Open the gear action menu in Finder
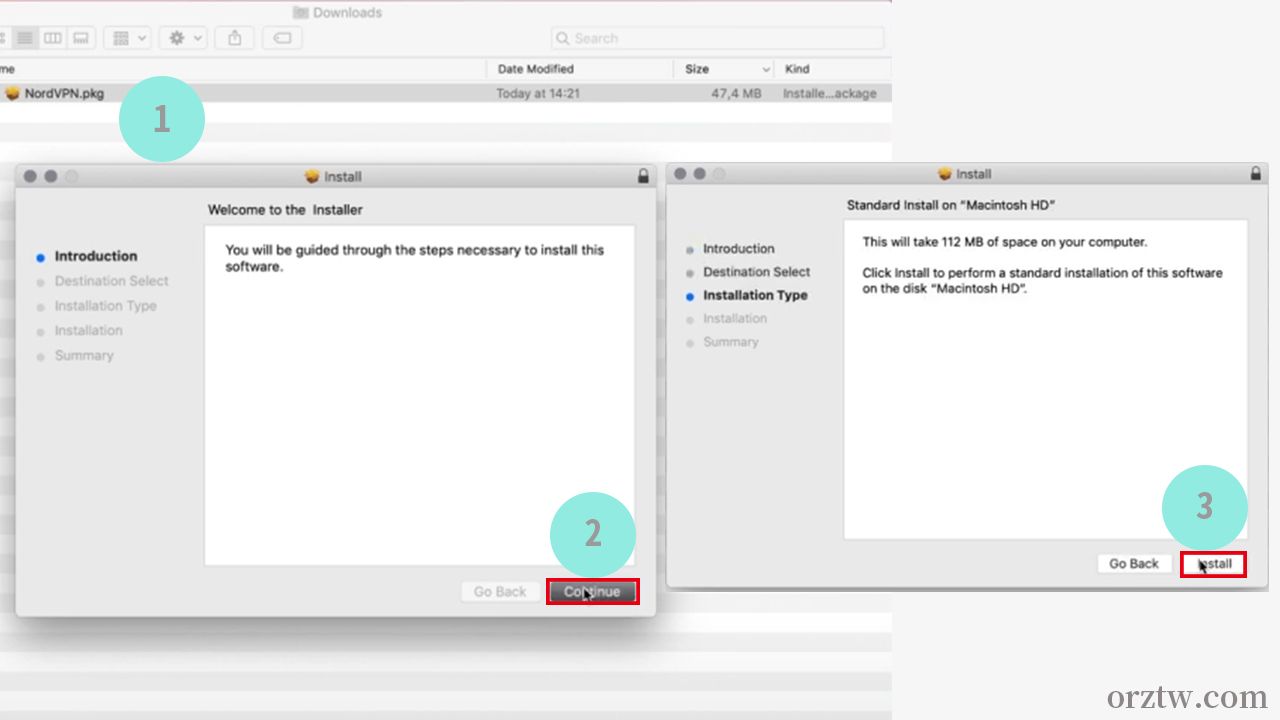The image size is (1280, 720). pyautogui.click(x=185, y=38)
